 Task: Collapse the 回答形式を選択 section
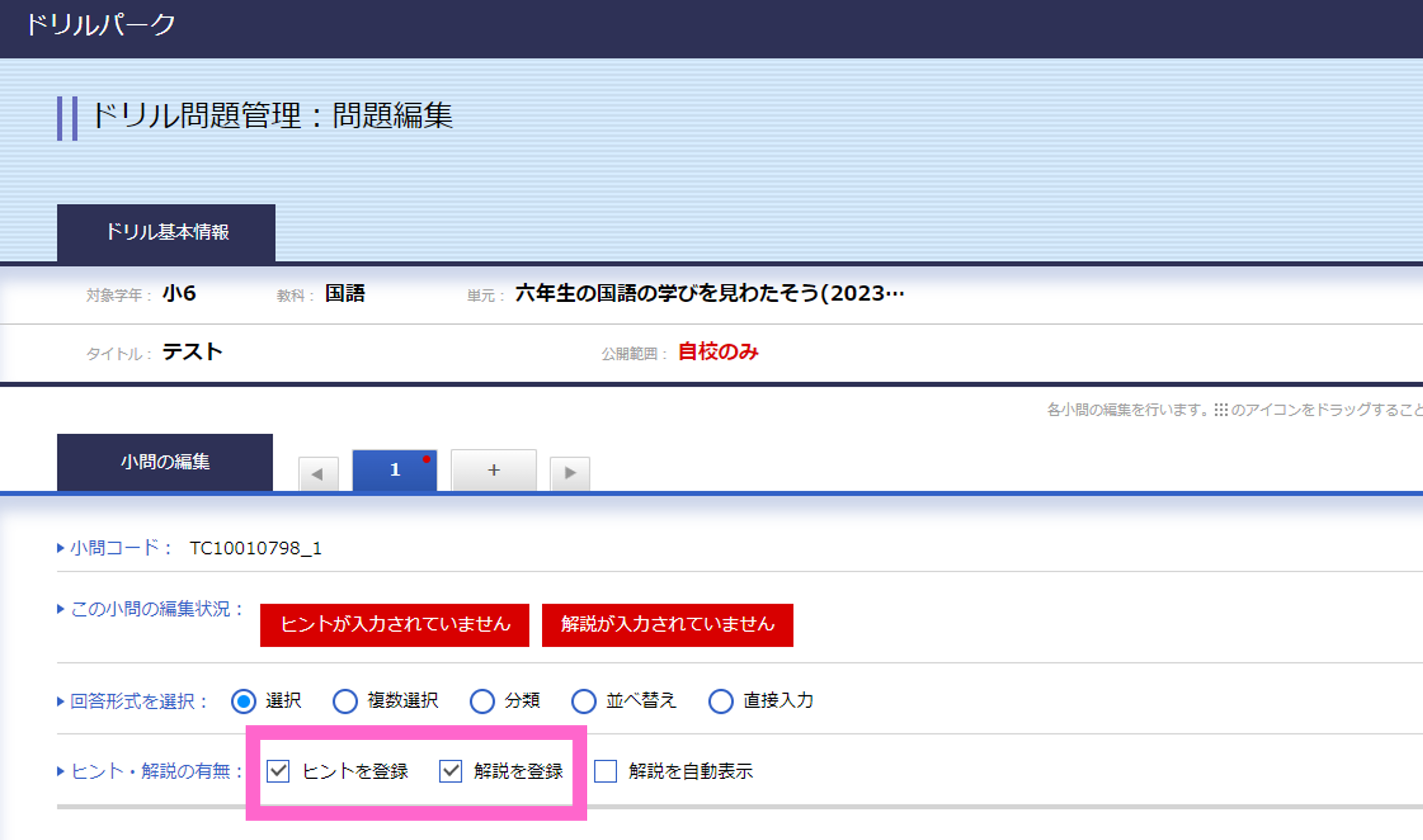point(61,701)
